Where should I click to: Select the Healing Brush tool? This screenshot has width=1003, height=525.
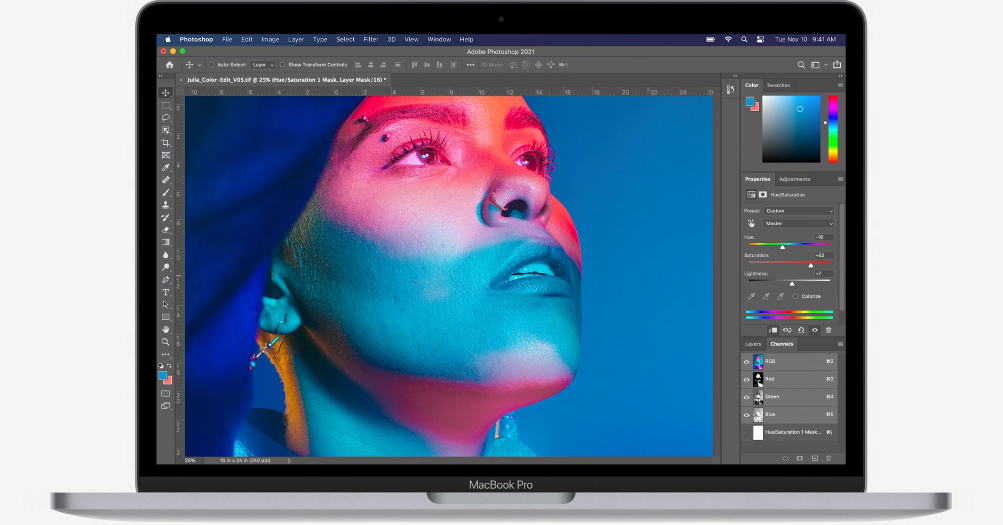[x=166, y=180]
